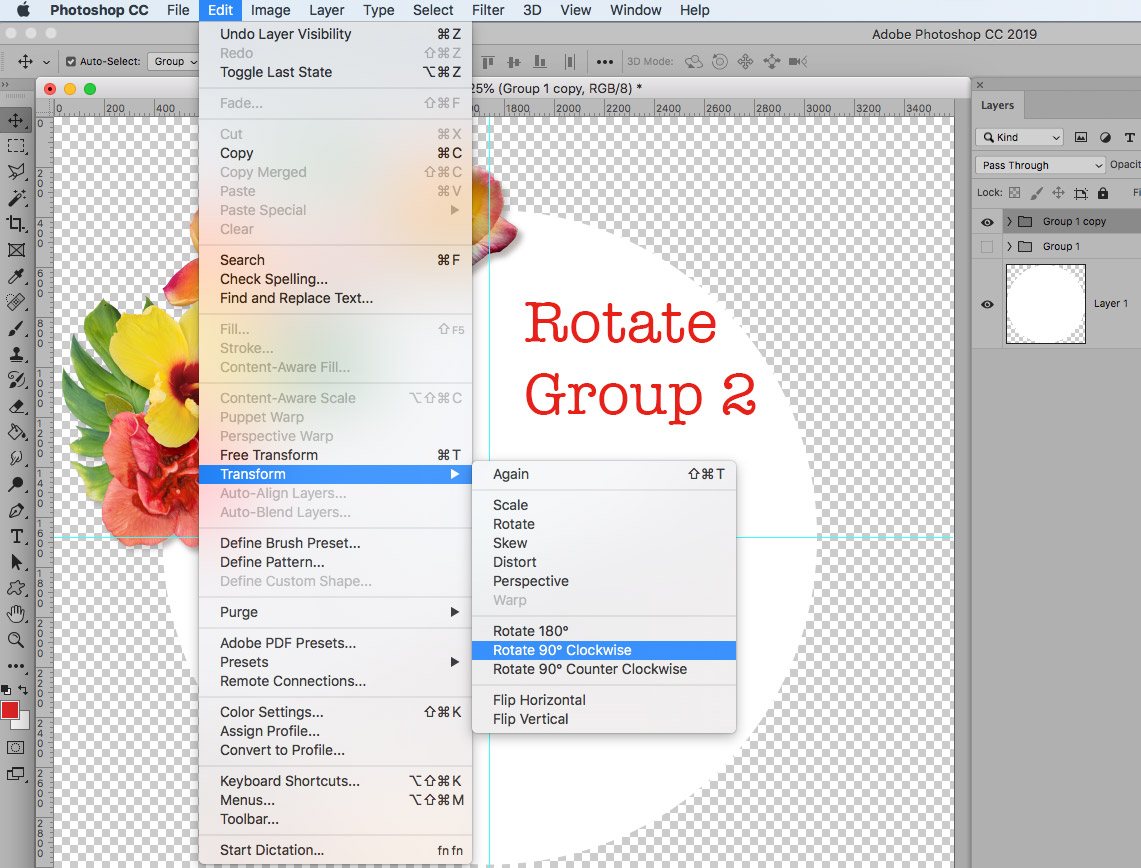
Task: Select the Healing Brush tool
Action: tap(15, 302)
